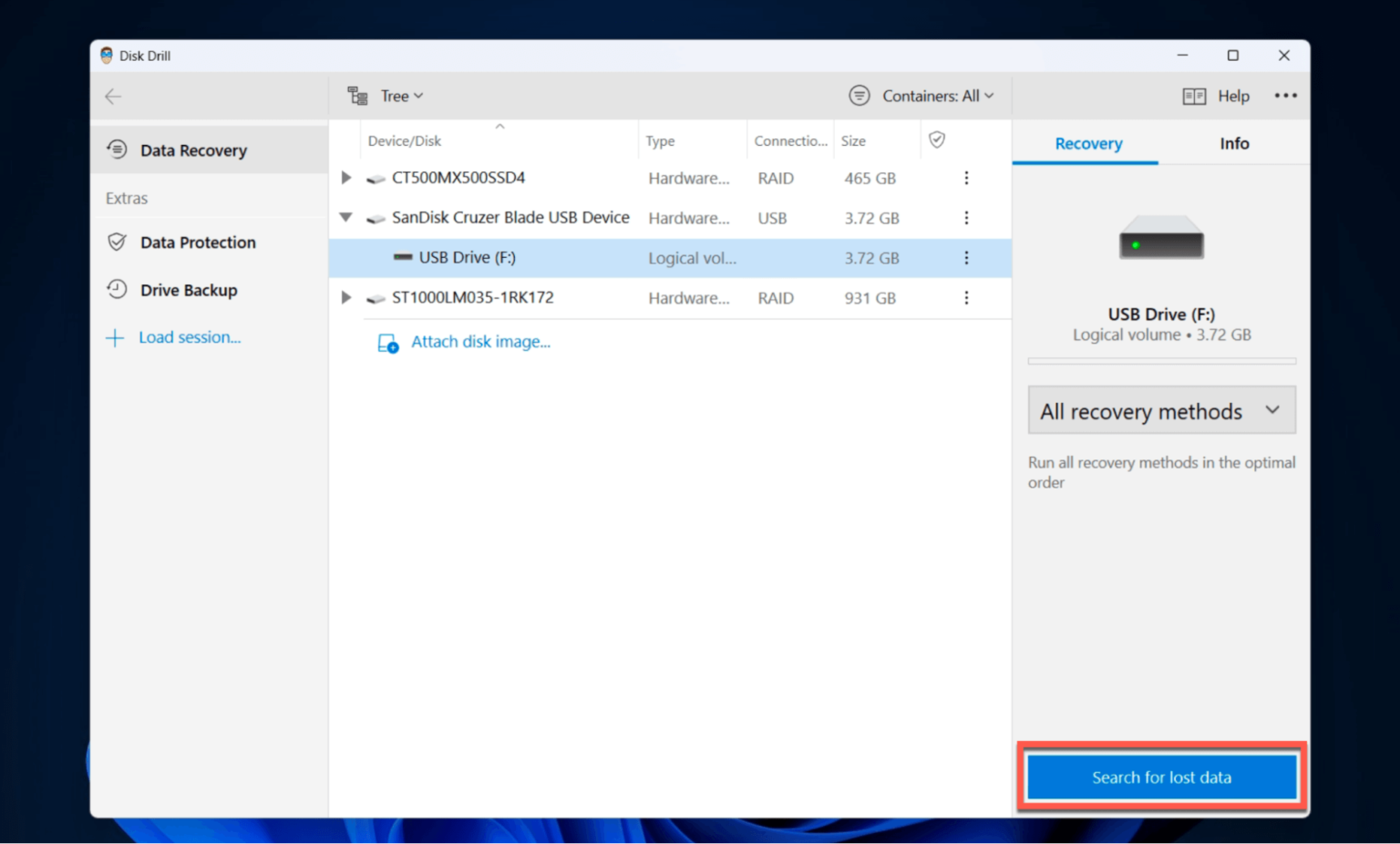Image resolution: width=1400 pixels, height=844 pixels.
Task: Click the storage bar under USB Drive (F:)
Action: pyautogui.click(x=1161, y=361)
